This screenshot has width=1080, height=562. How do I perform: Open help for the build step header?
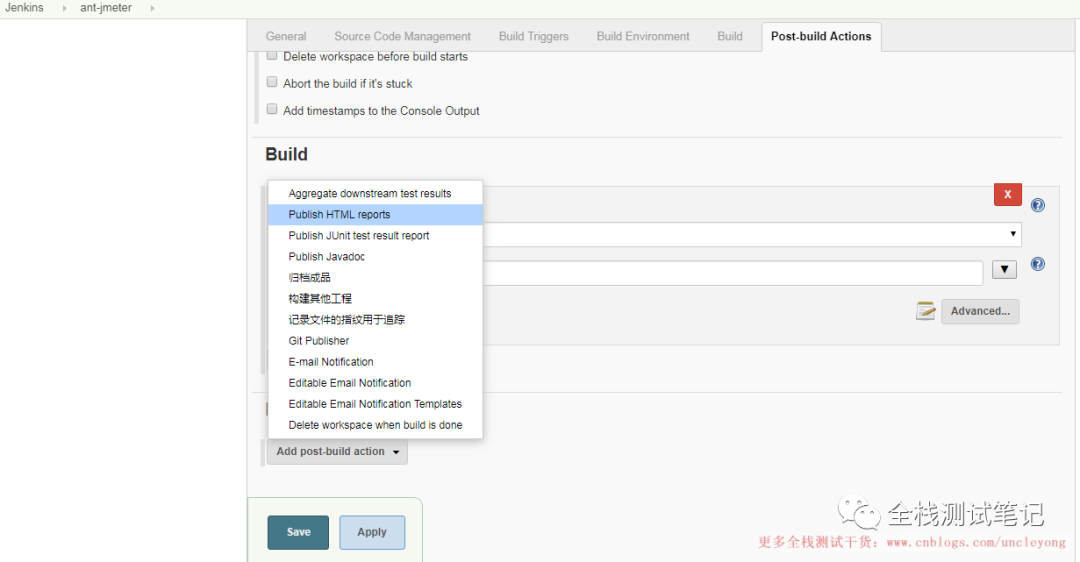[1037, 205]
